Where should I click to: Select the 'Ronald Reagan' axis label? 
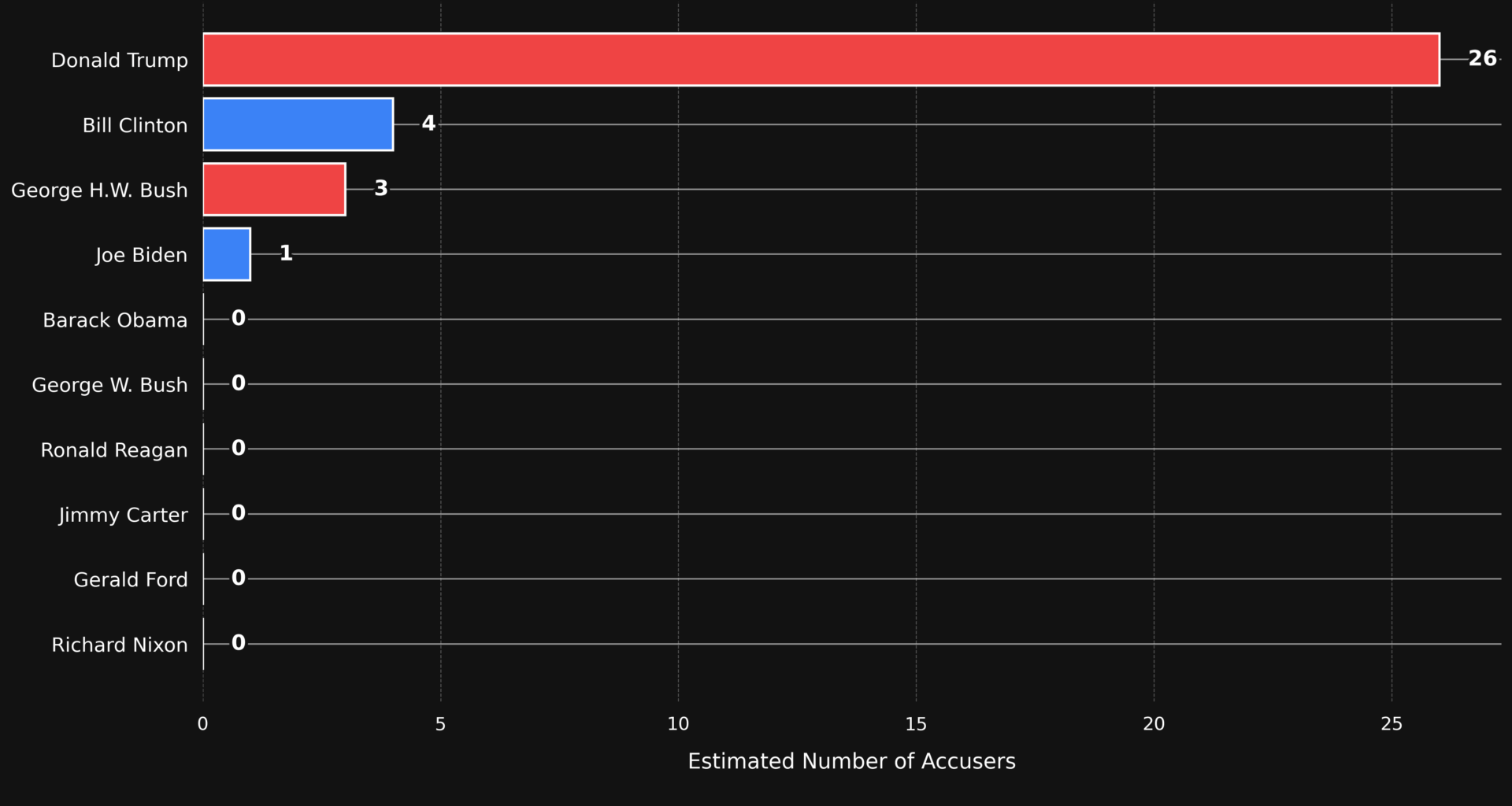114,450
